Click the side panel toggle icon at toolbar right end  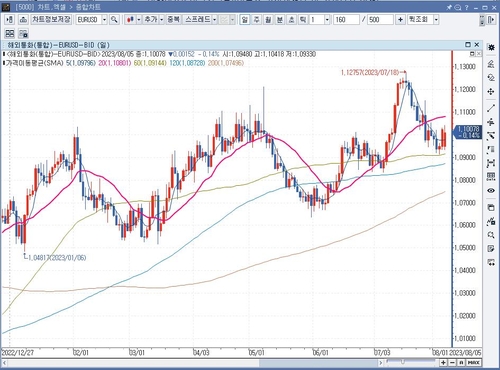point(491,20)
